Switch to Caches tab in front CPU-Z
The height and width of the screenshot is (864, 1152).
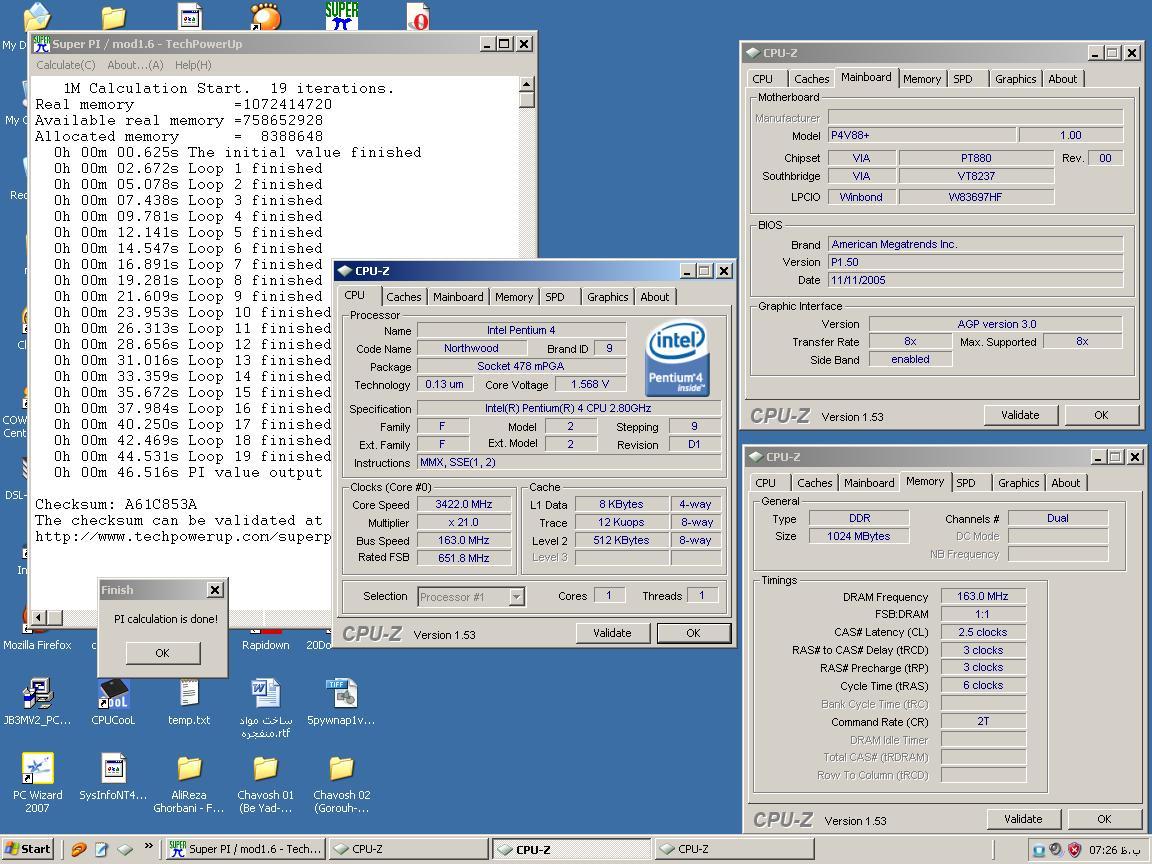(x=403, y=297)
